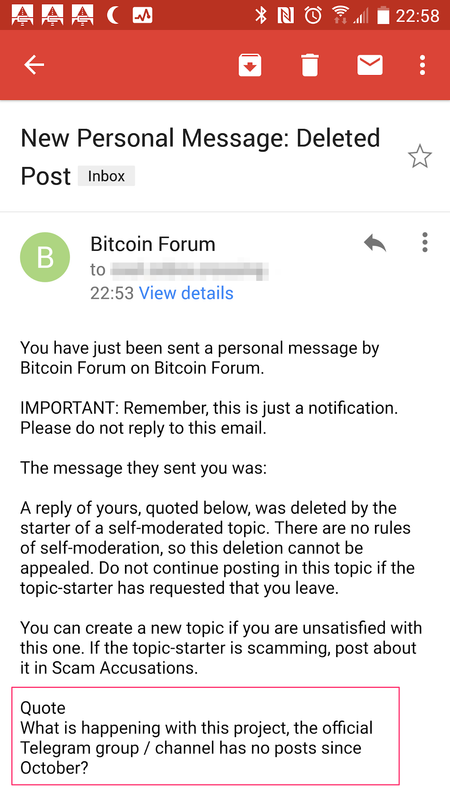Reply using the arrow next to sender

(x=375, y=243)
